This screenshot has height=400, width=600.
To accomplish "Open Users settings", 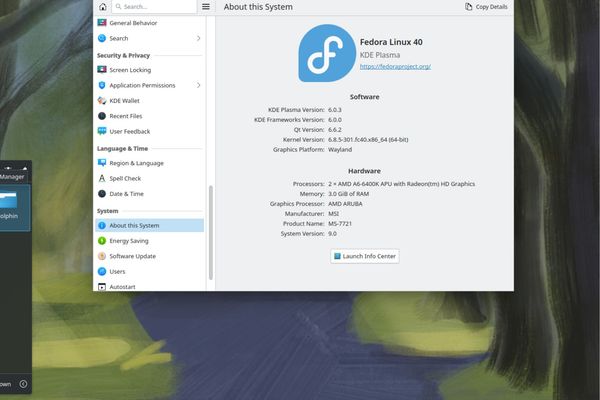I will click(x=149, y=271).
